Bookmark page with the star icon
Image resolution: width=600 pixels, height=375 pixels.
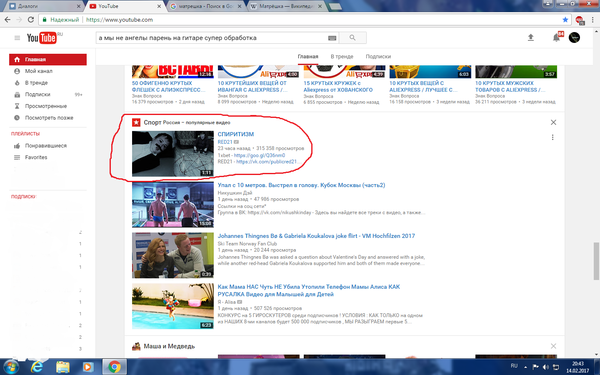pos(565,20)
